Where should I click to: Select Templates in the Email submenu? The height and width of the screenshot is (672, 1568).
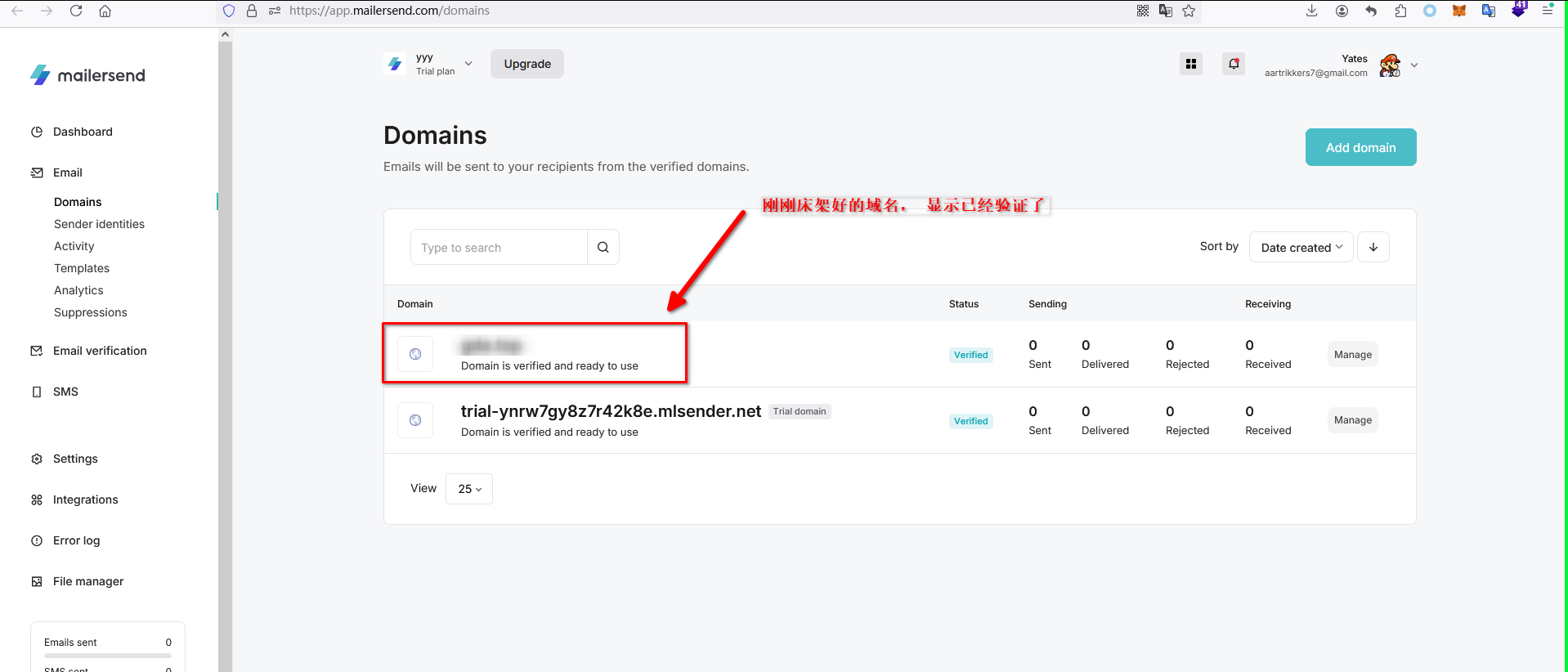(x=82, y=268)
